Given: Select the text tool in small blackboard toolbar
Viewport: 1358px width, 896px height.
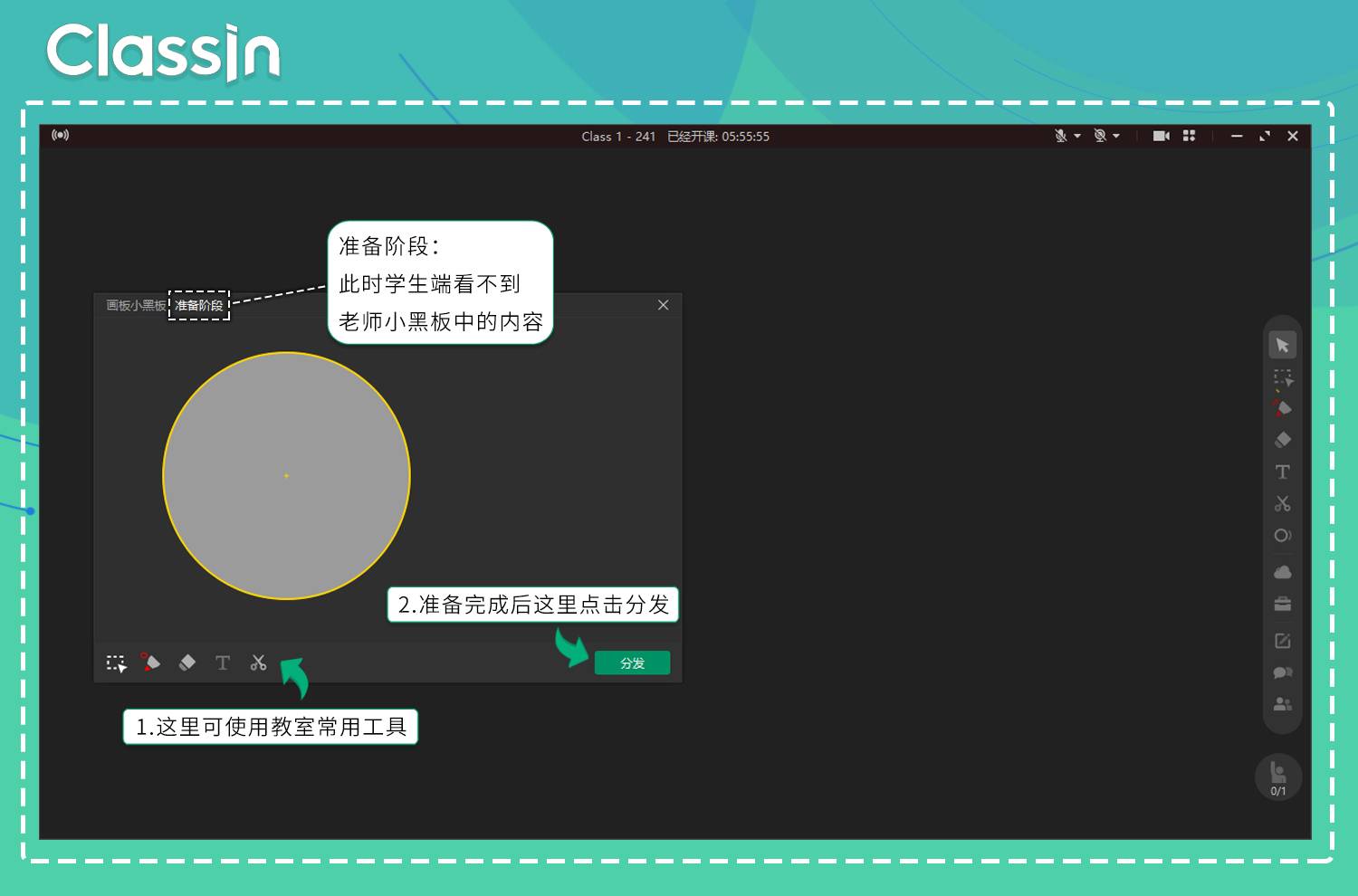Looking at the screenshot, I should tap(223, 662).
